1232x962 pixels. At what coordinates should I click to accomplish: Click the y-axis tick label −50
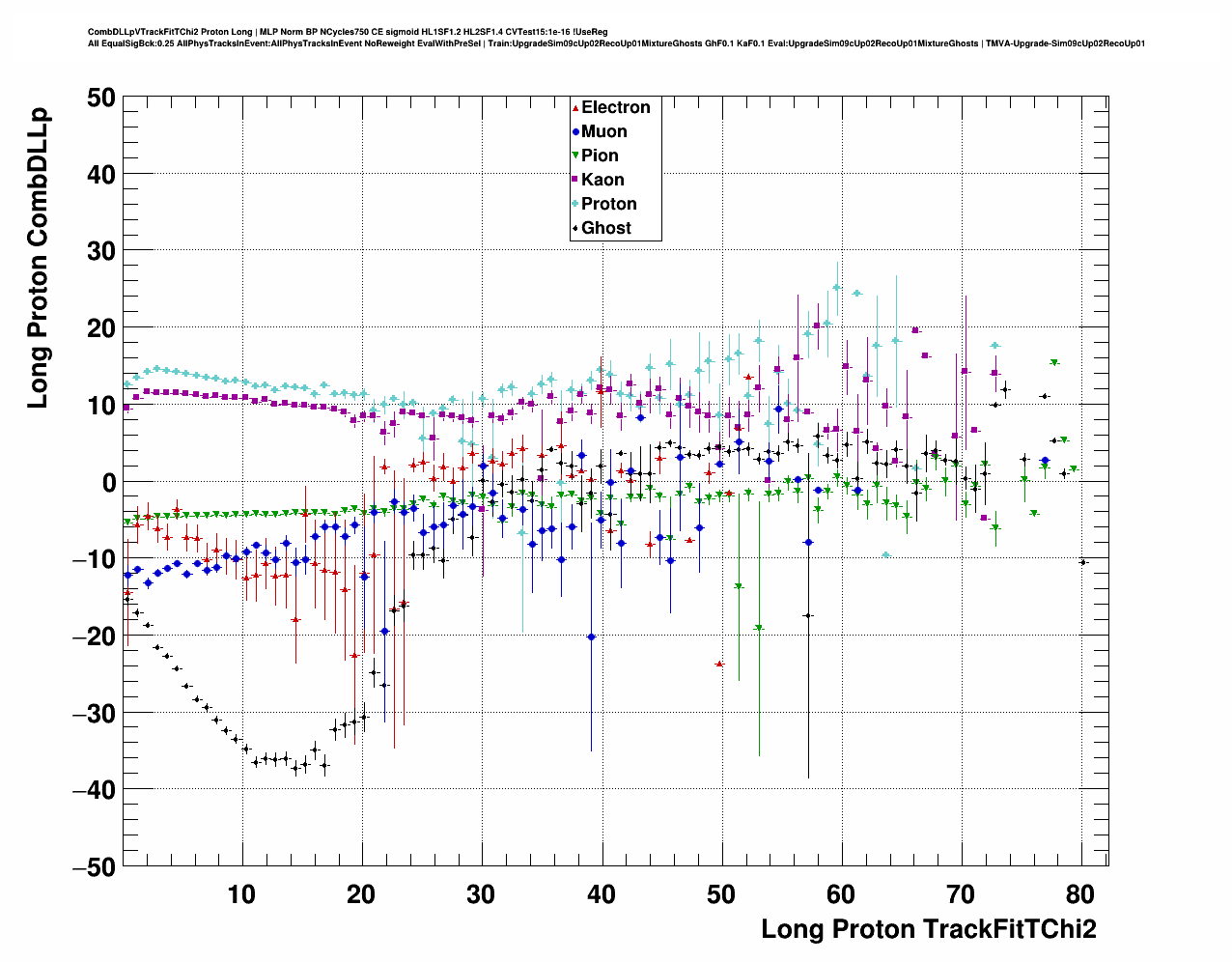point(93,867)
